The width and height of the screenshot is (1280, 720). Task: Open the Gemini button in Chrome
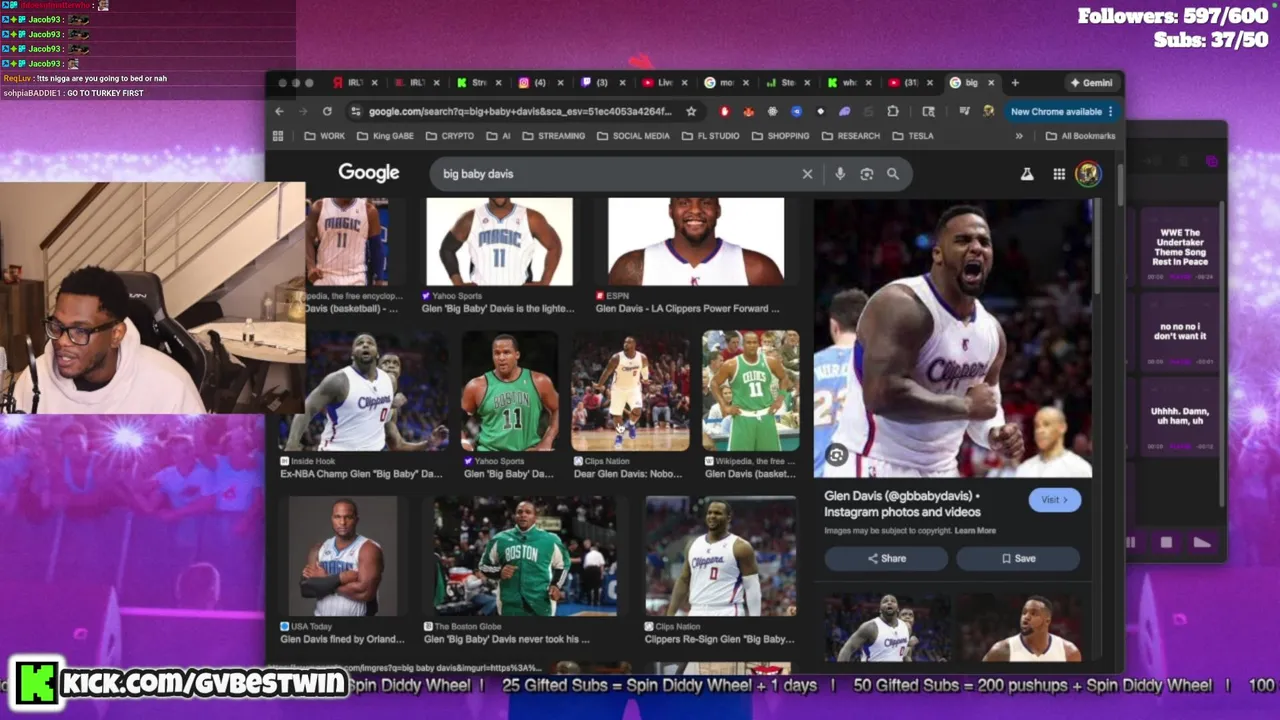click(1091, 83)
